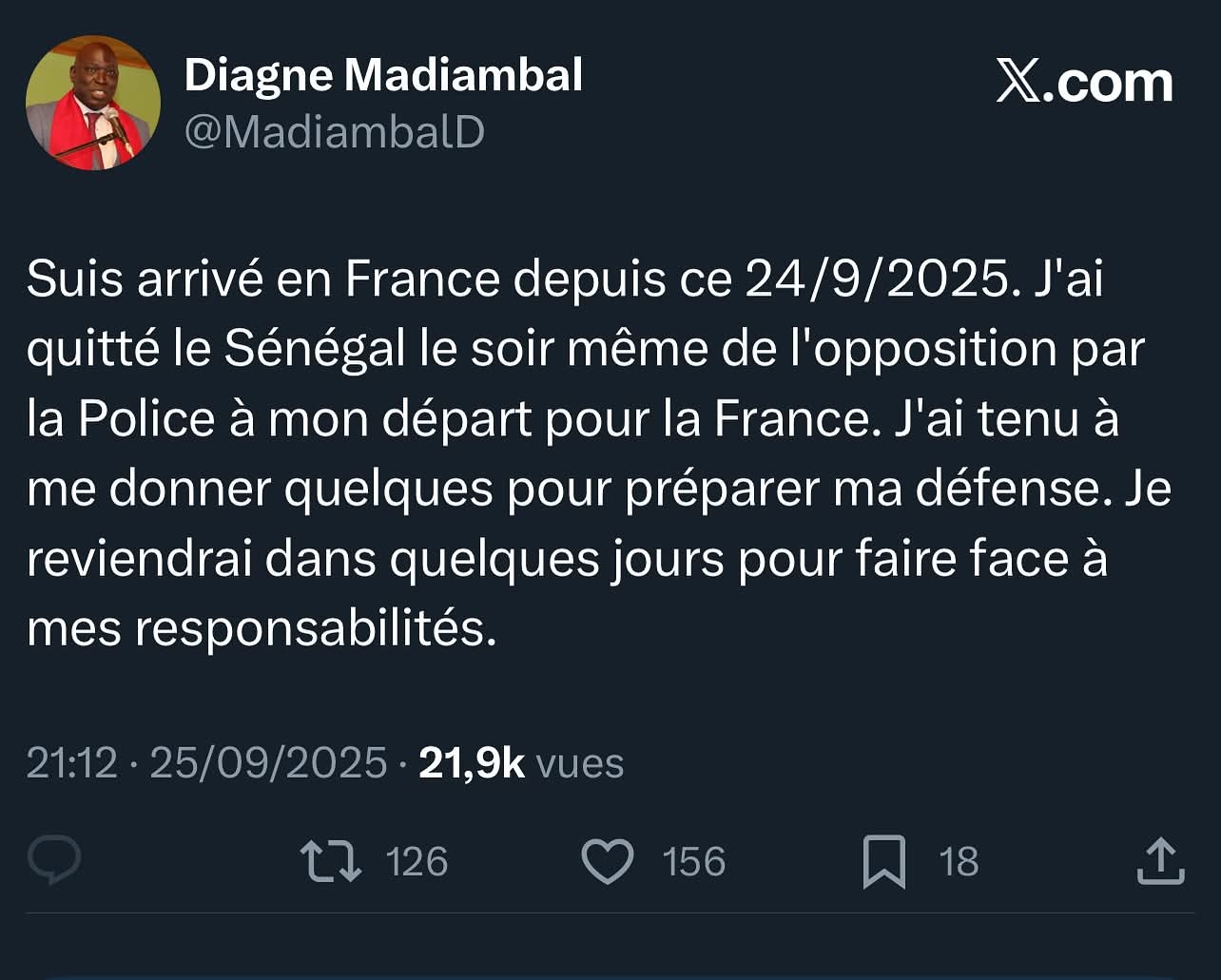
Task: Click the reply speech bubble icon
Action: click(x=55, y=860)
